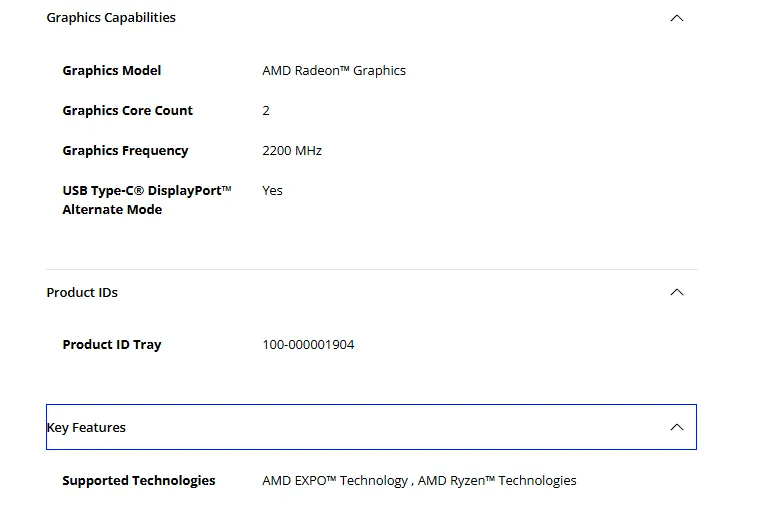Image resolution: width=769 pixels, height=531 pixels.
Task: Collapse Graphics Capabilities using its chevron arrow
Action: [x=677, y=18]
